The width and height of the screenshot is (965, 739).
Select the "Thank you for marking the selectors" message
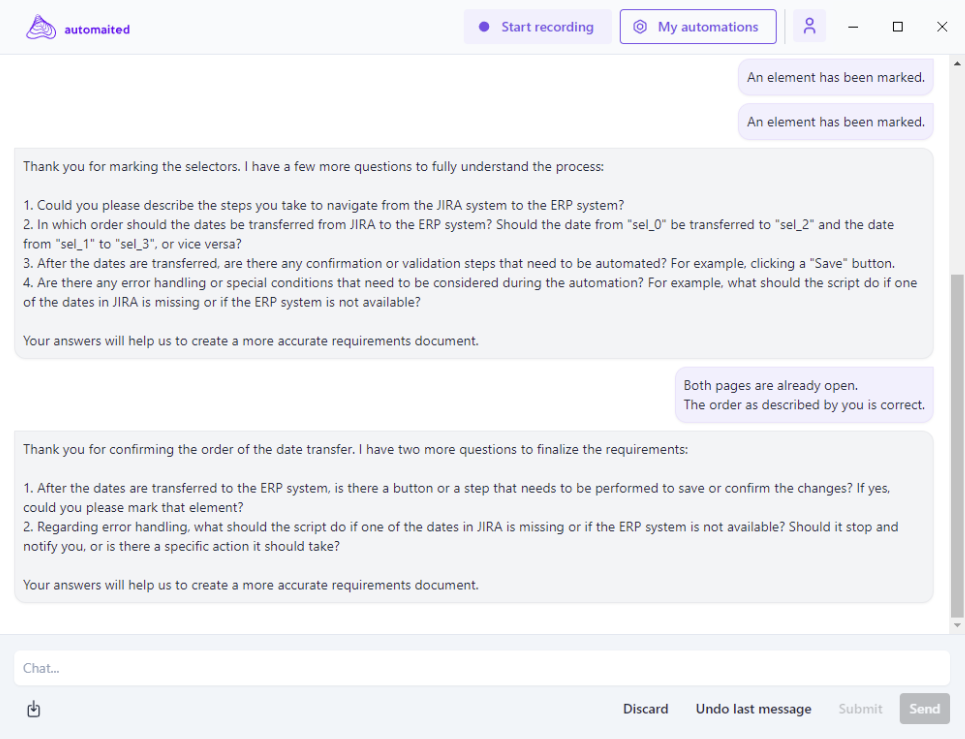click(x=473, y=254)
